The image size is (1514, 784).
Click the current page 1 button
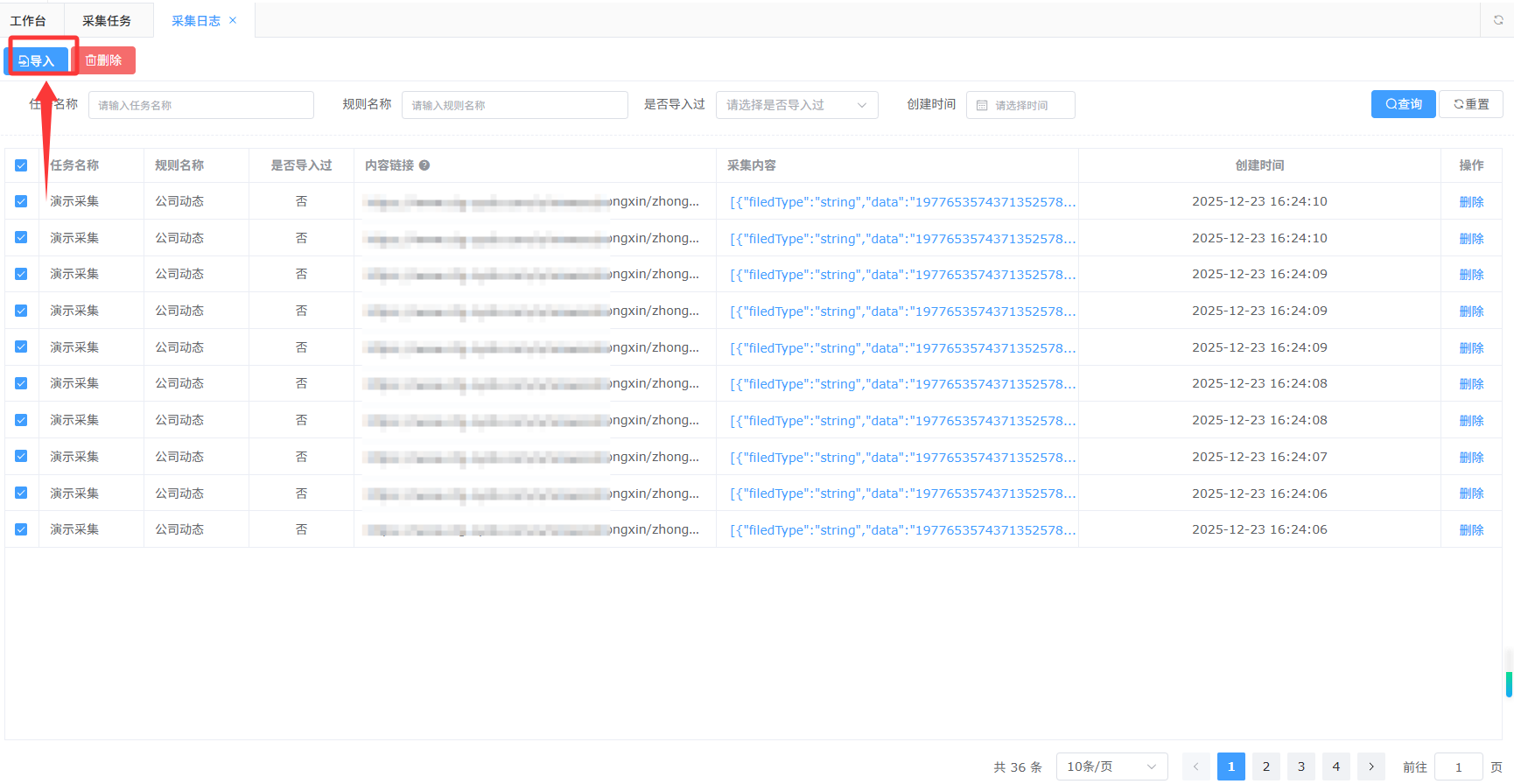[1231, 766]
